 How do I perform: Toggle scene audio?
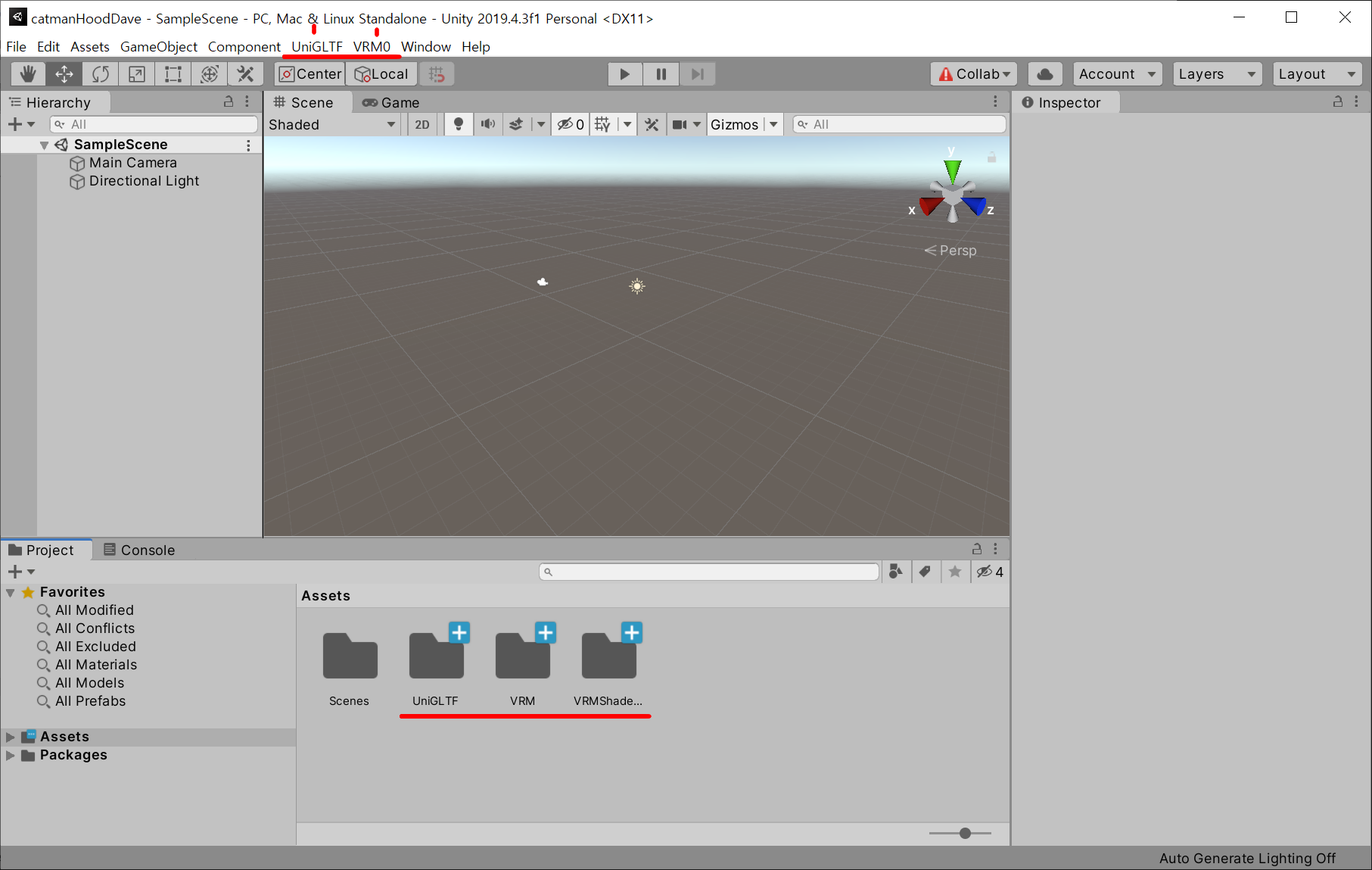tap(488, 125)
